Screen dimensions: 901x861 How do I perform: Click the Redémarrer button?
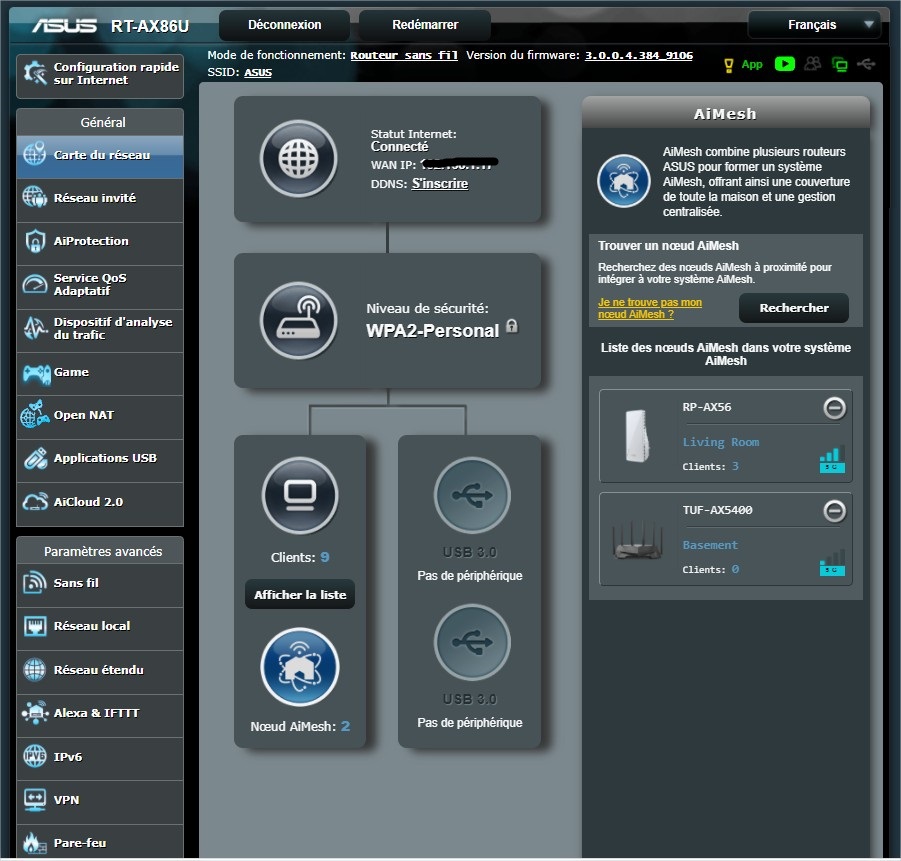click(425, 25)
